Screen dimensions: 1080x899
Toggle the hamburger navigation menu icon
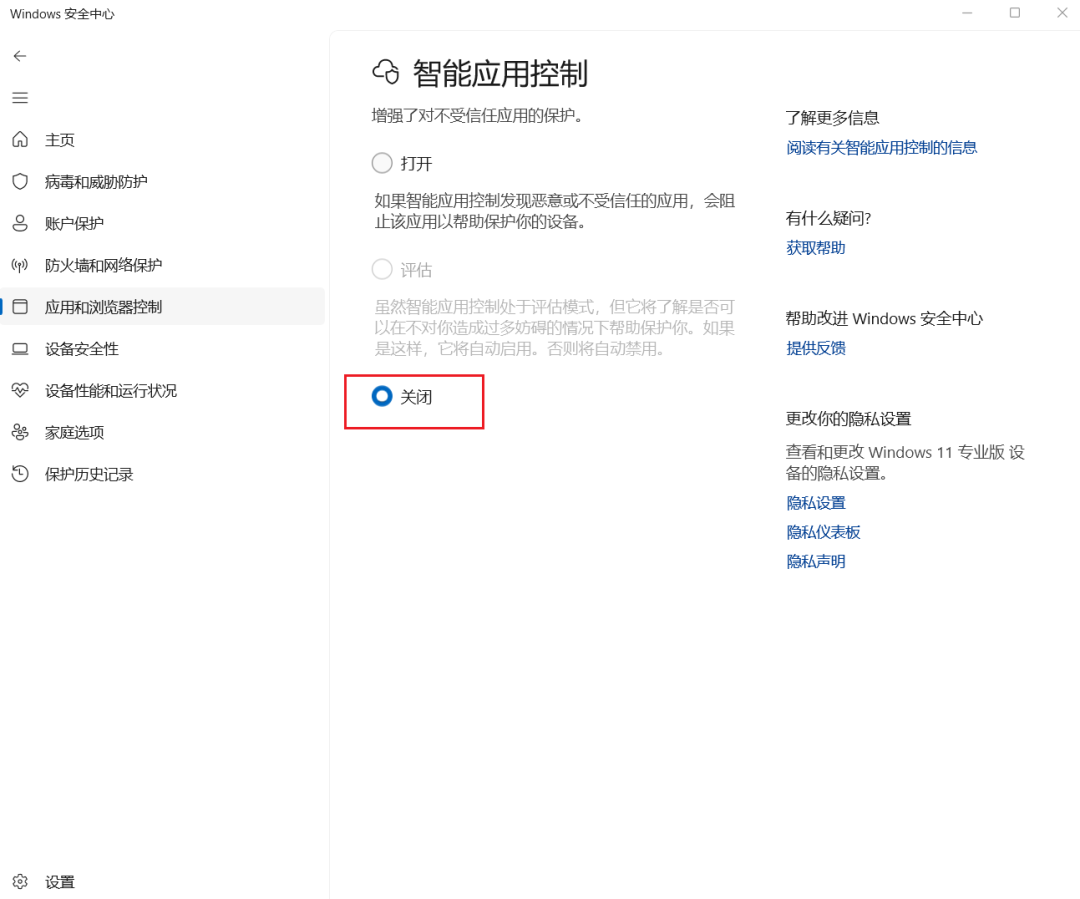point(20,98)
